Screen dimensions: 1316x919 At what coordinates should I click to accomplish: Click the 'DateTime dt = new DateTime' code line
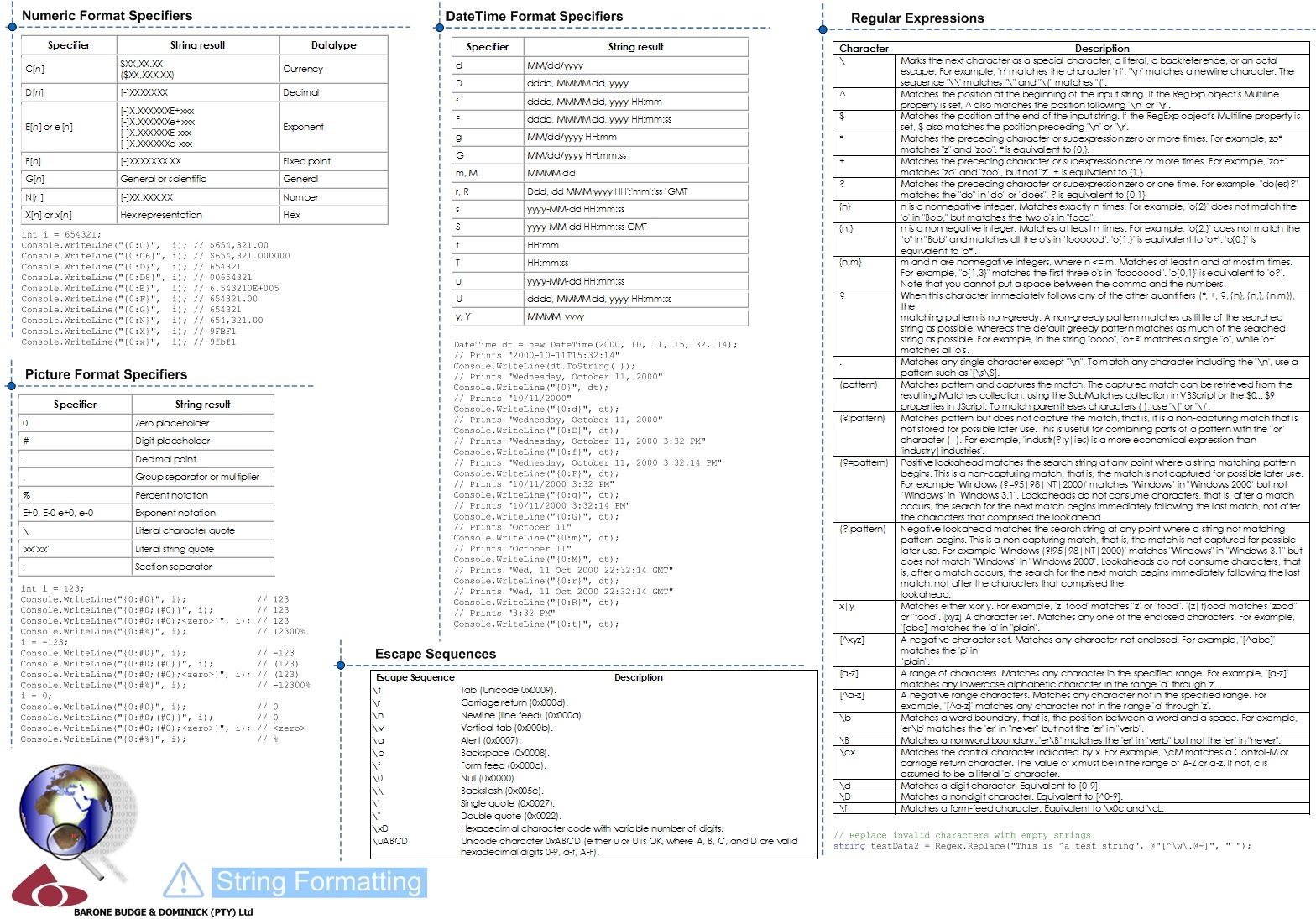[596, 345]
